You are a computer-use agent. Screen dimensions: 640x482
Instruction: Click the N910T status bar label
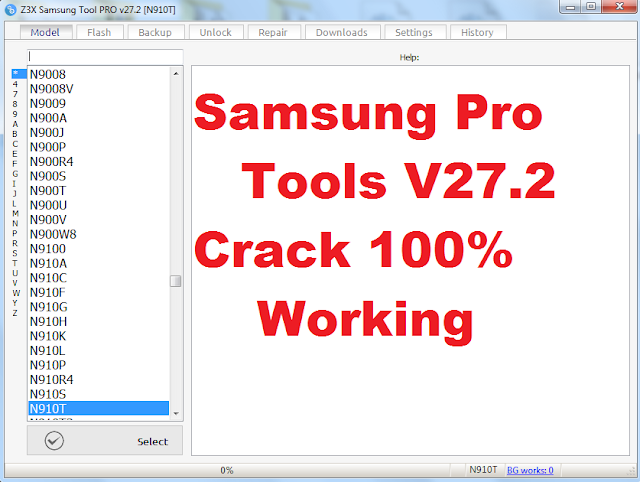click(x=483, y=470)
